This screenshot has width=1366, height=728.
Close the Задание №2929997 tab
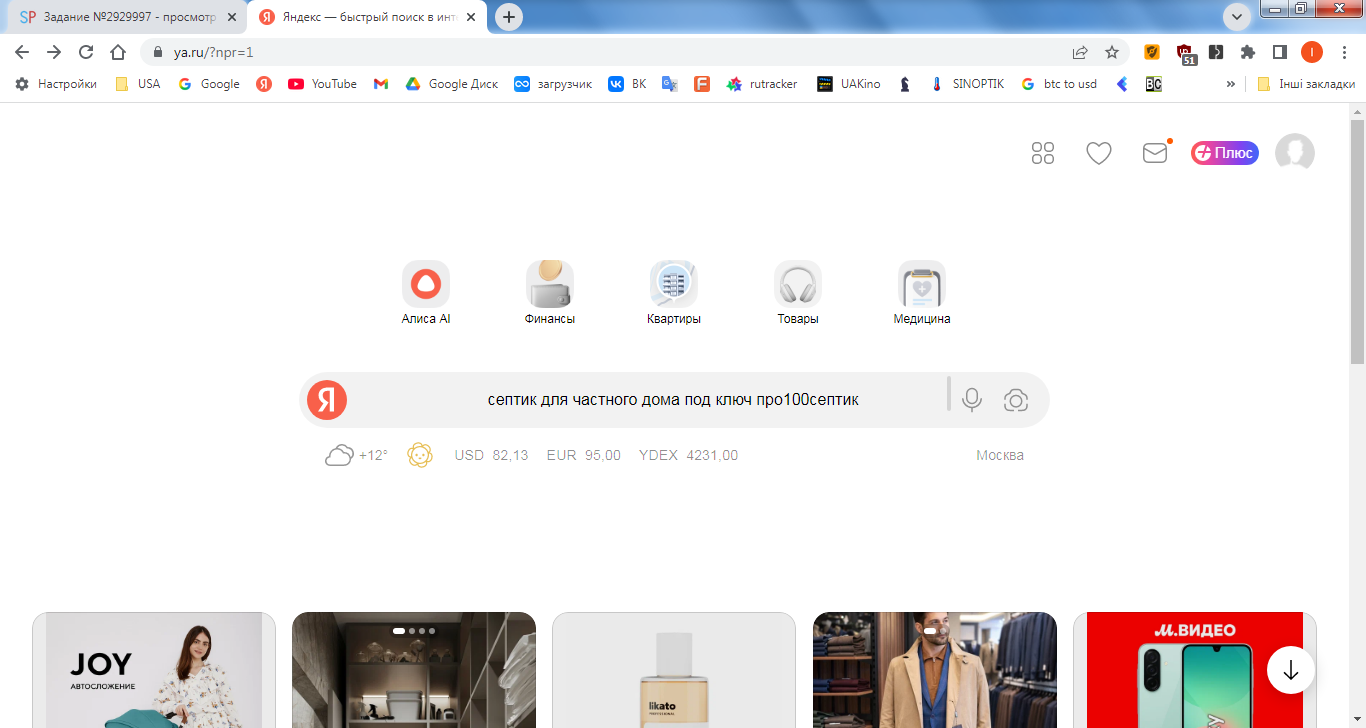pos(231,17)
